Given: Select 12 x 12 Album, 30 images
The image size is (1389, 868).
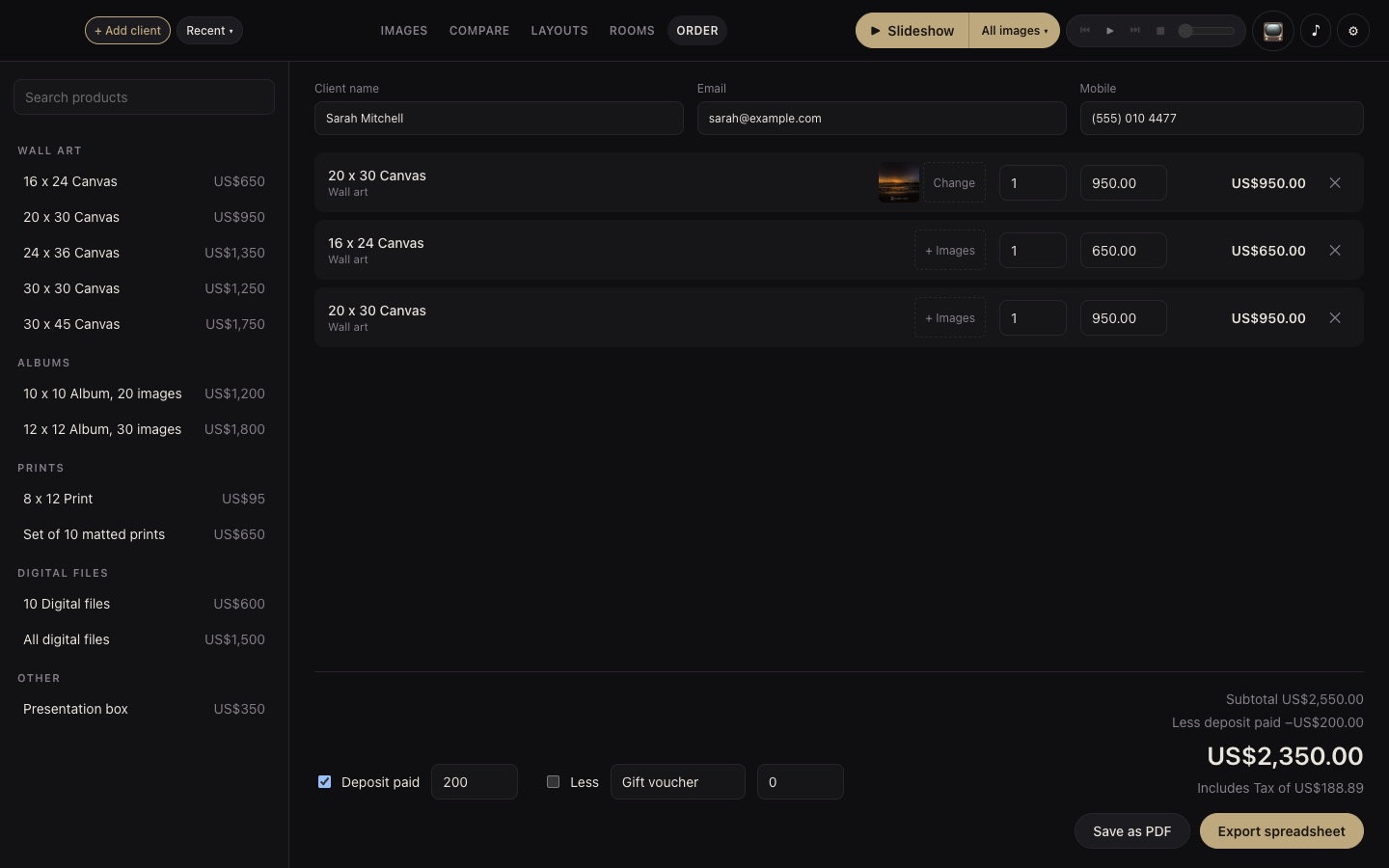Looking at the screenshot, I should [144, 429].
